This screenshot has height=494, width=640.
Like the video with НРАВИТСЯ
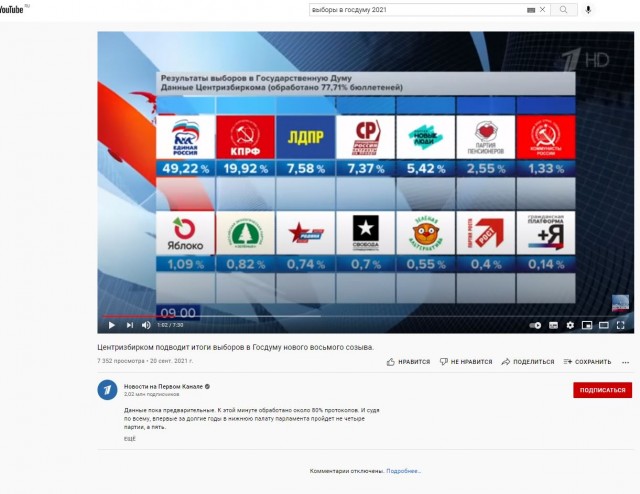pos(409,362)
